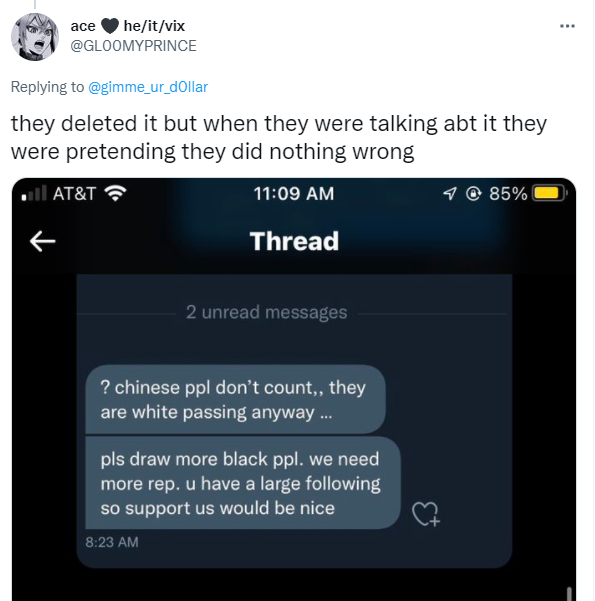595x601 pixels.
Task: Click the 11:09 AM clock in status bar
Action: tap(294, 194)
